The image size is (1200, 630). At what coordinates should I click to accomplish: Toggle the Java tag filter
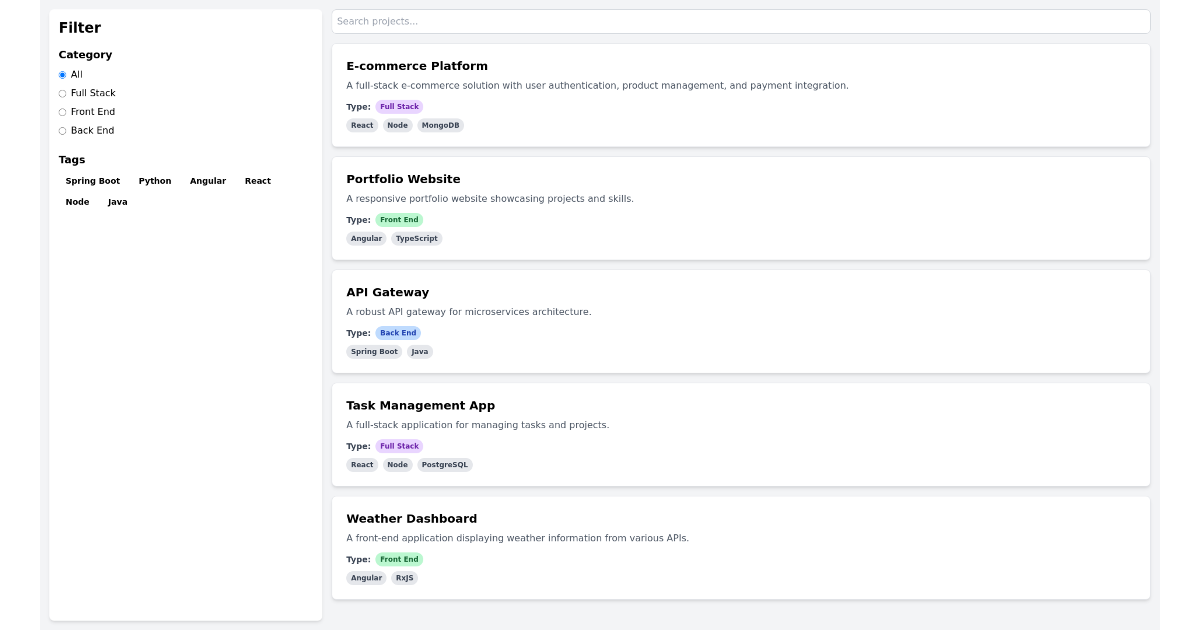(x=118, y=202)
